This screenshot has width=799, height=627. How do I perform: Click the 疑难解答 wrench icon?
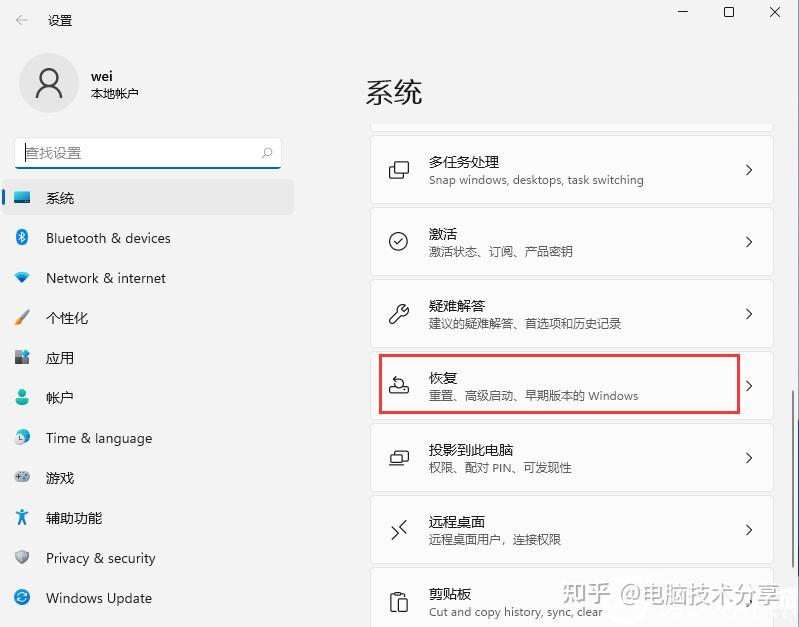coord(398,314)
